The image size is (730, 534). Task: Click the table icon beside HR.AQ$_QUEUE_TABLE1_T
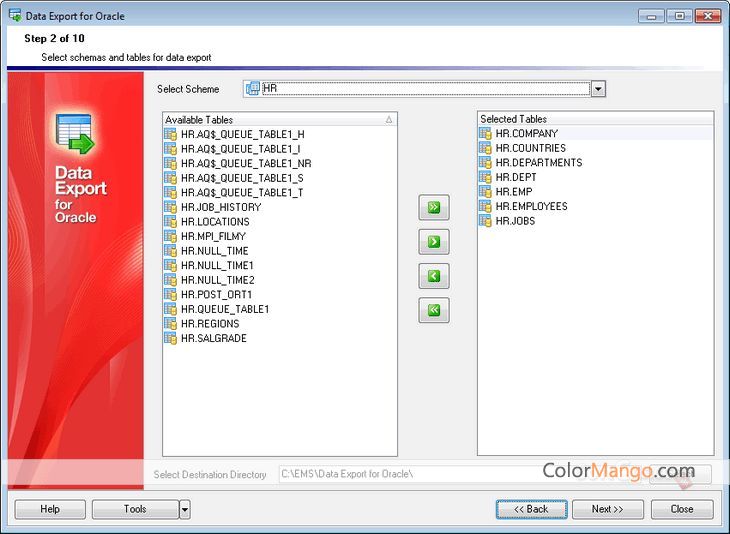(170, 192)
